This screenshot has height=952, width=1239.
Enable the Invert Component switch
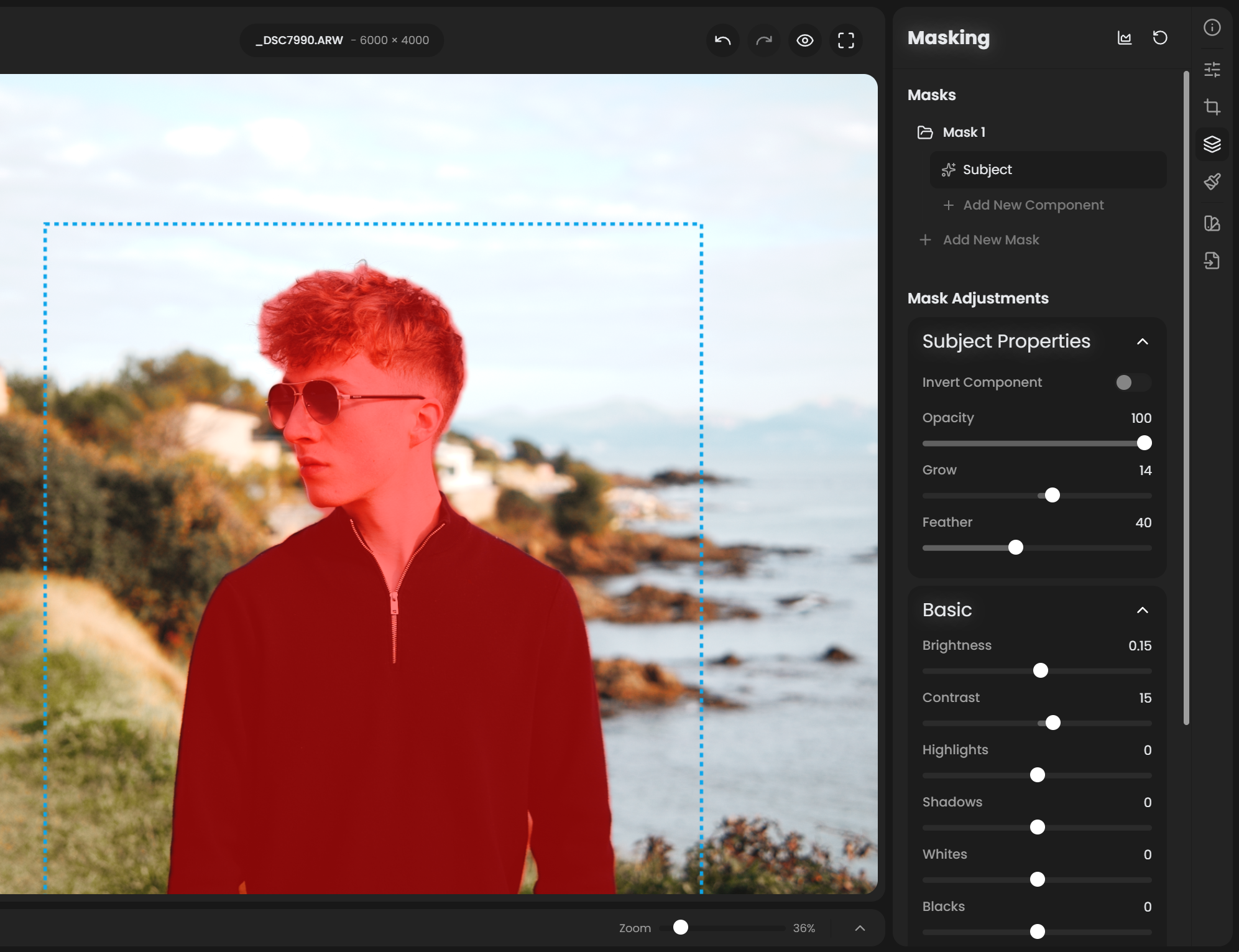tap(1131, 382)
